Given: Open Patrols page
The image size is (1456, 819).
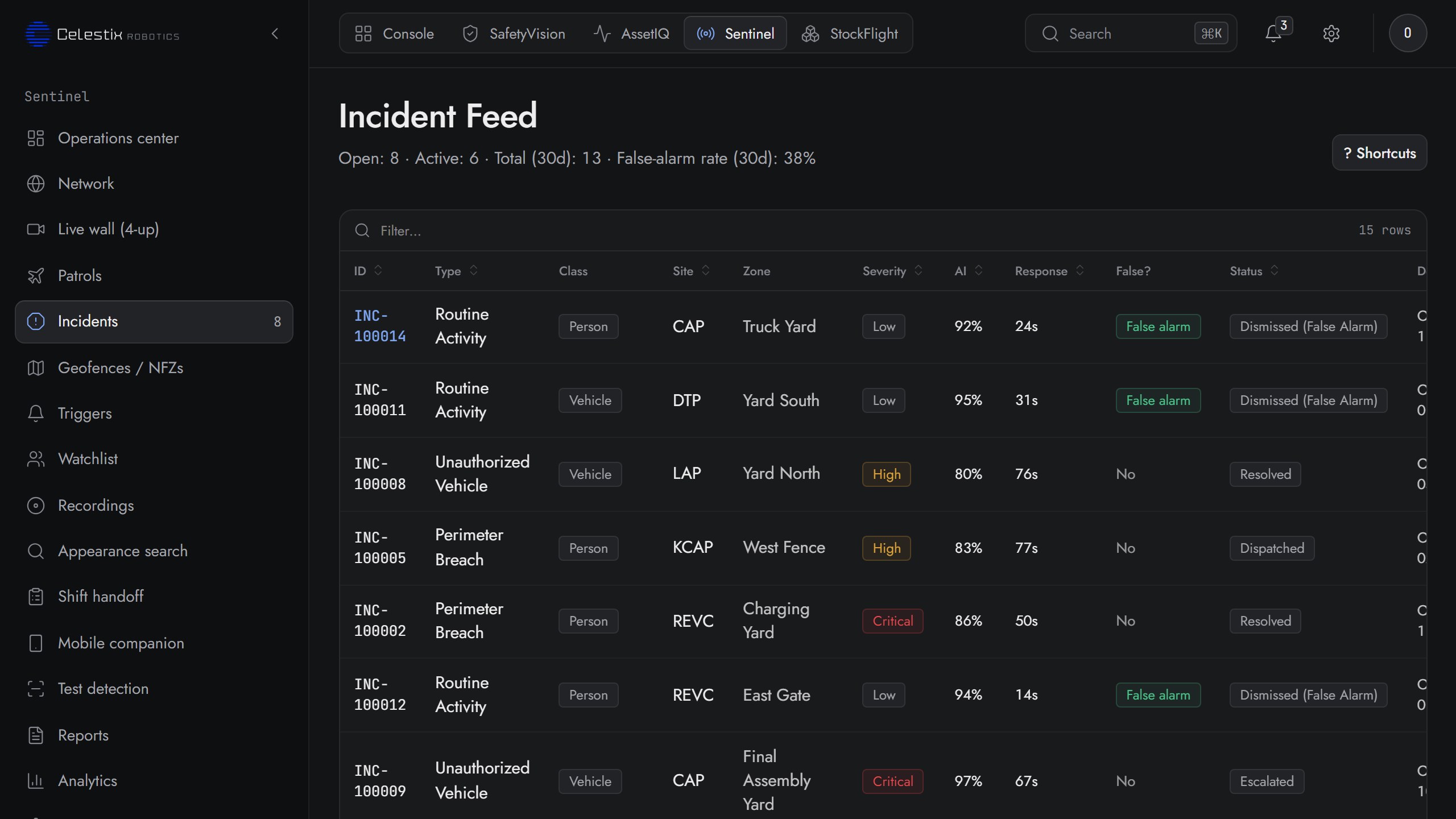Looking at the screenshot, I should coord(154,276).
